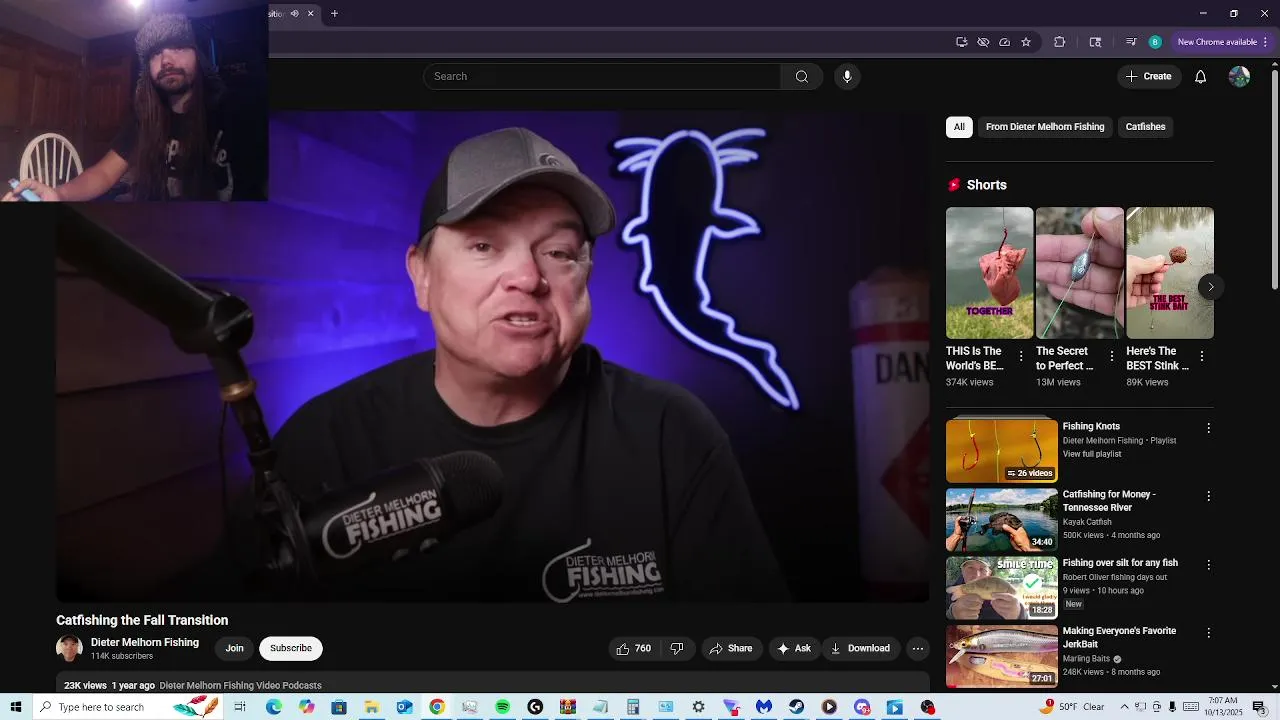Open menu for Here's The BEST Stink short
This screenshot has height=720, width=1280.
click(1201, 357)
